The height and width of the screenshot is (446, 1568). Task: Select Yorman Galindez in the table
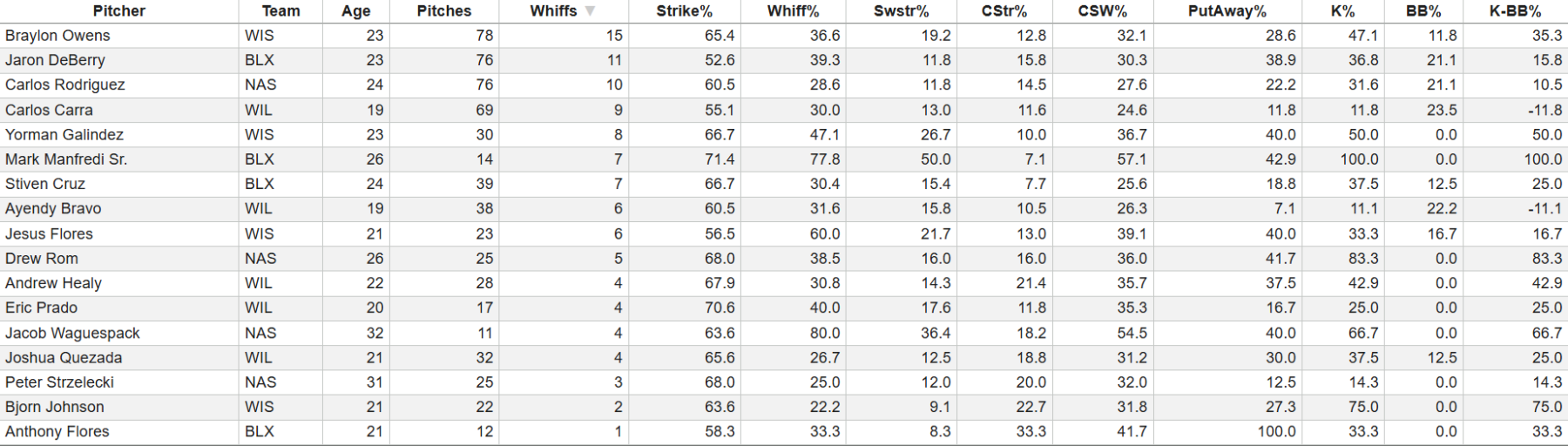click(64, 135)
